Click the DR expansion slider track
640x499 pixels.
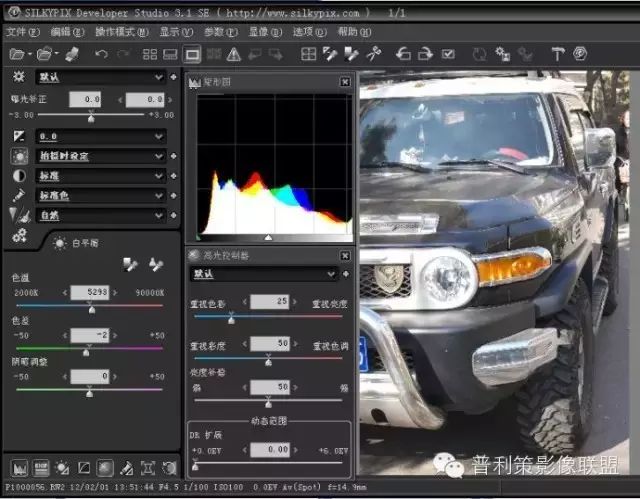click(x=268, y=463)
